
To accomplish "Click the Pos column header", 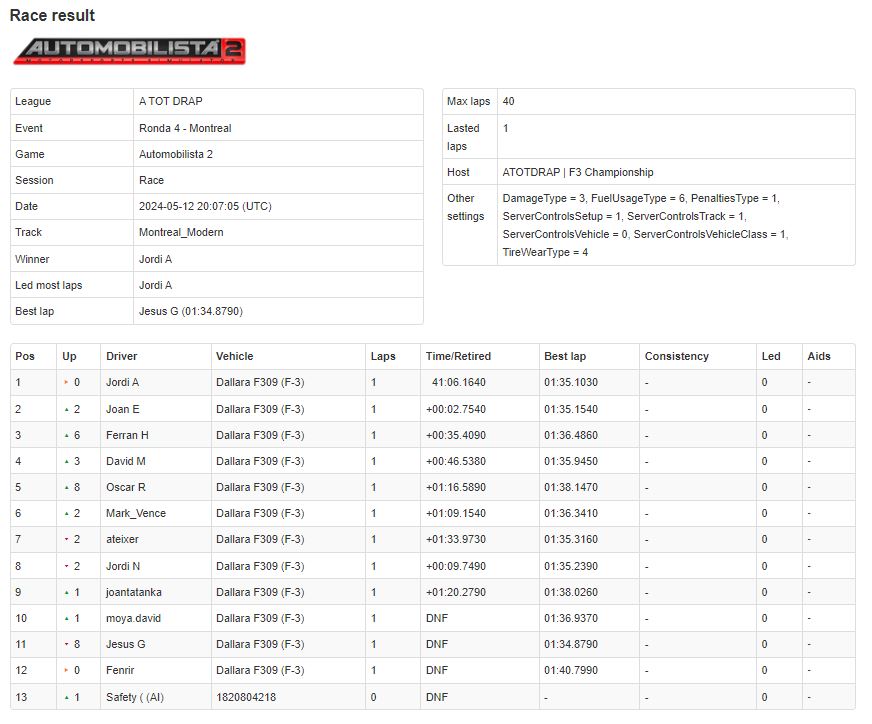I will tap(25, 356).
